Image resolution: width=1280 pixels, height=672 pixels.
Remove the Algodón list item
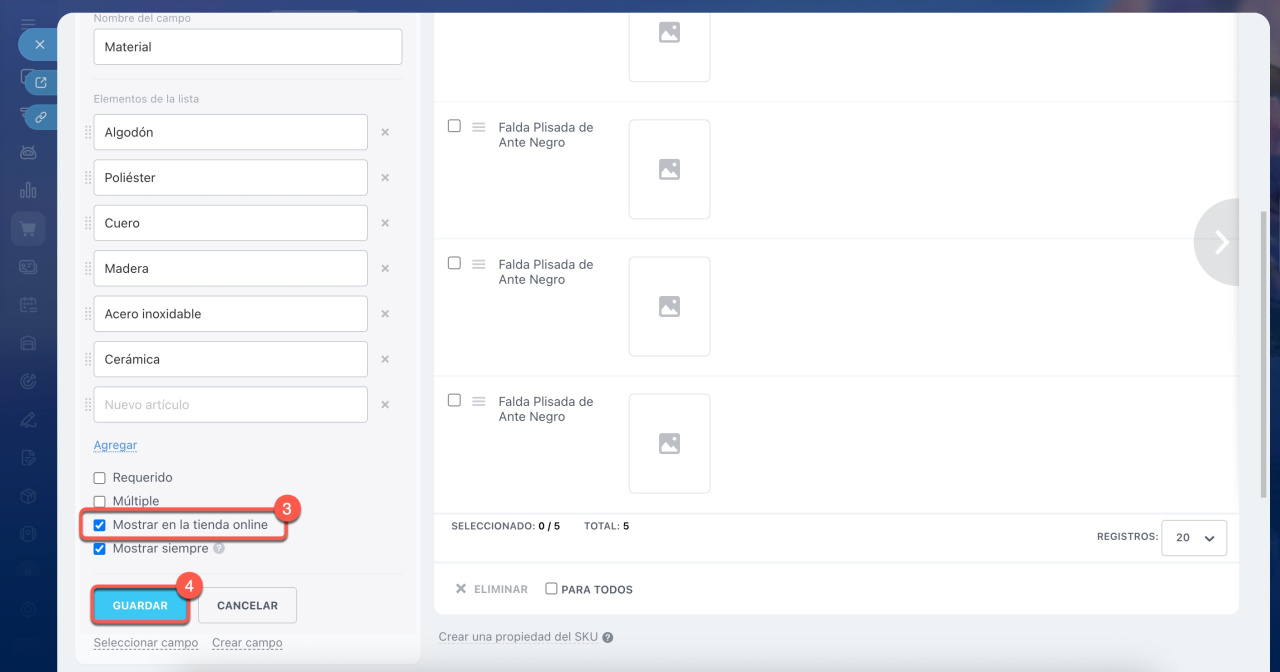[x=385, y=132]
